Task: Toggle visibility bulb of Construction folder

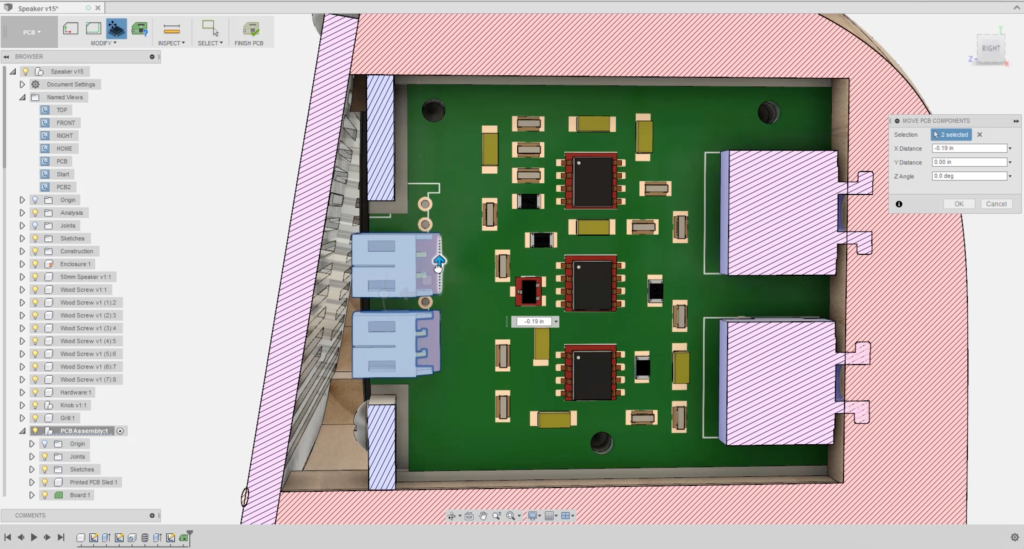Action: (35, 251)
